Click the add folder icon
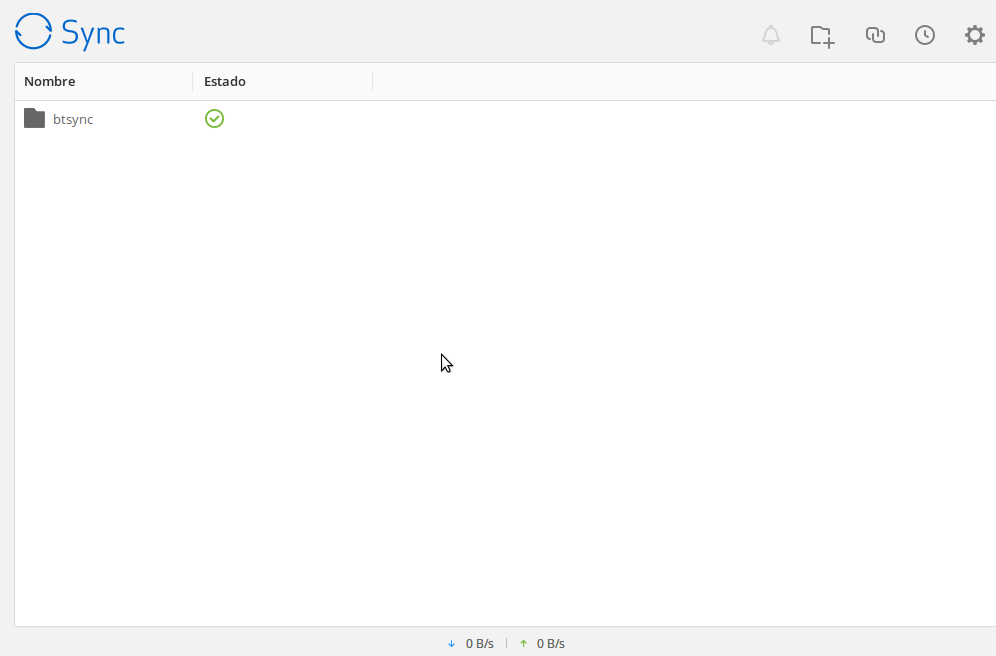 [822, 36]
